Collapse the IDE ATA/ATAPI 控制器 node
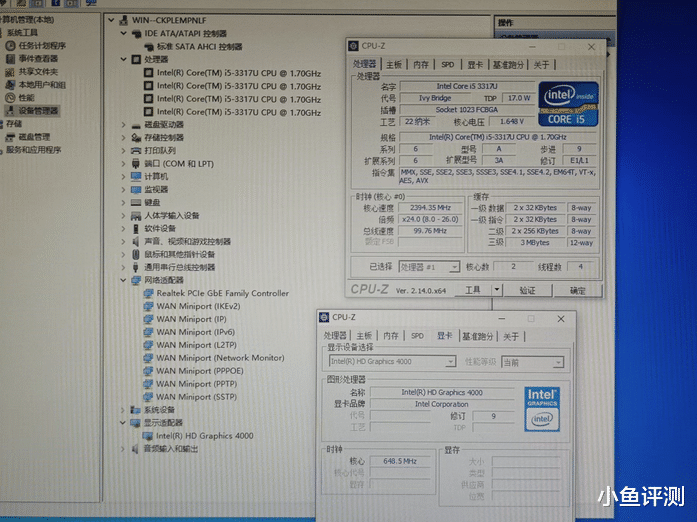This screenshot has width=697, height=522. coord(124,33)
